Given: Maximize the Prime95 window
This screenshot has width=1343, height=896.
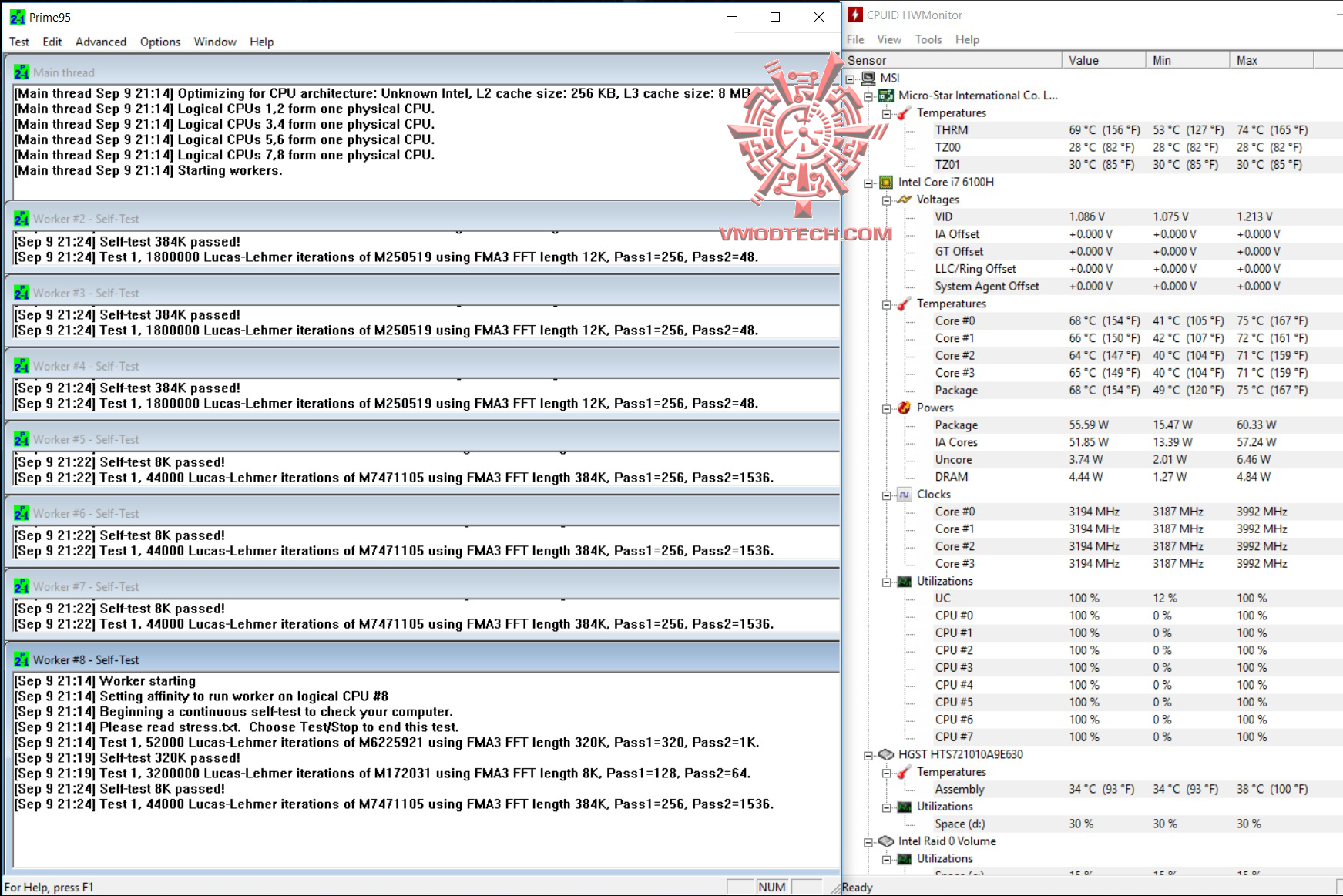Looking at the screenshot, I should tap(775, 17).
